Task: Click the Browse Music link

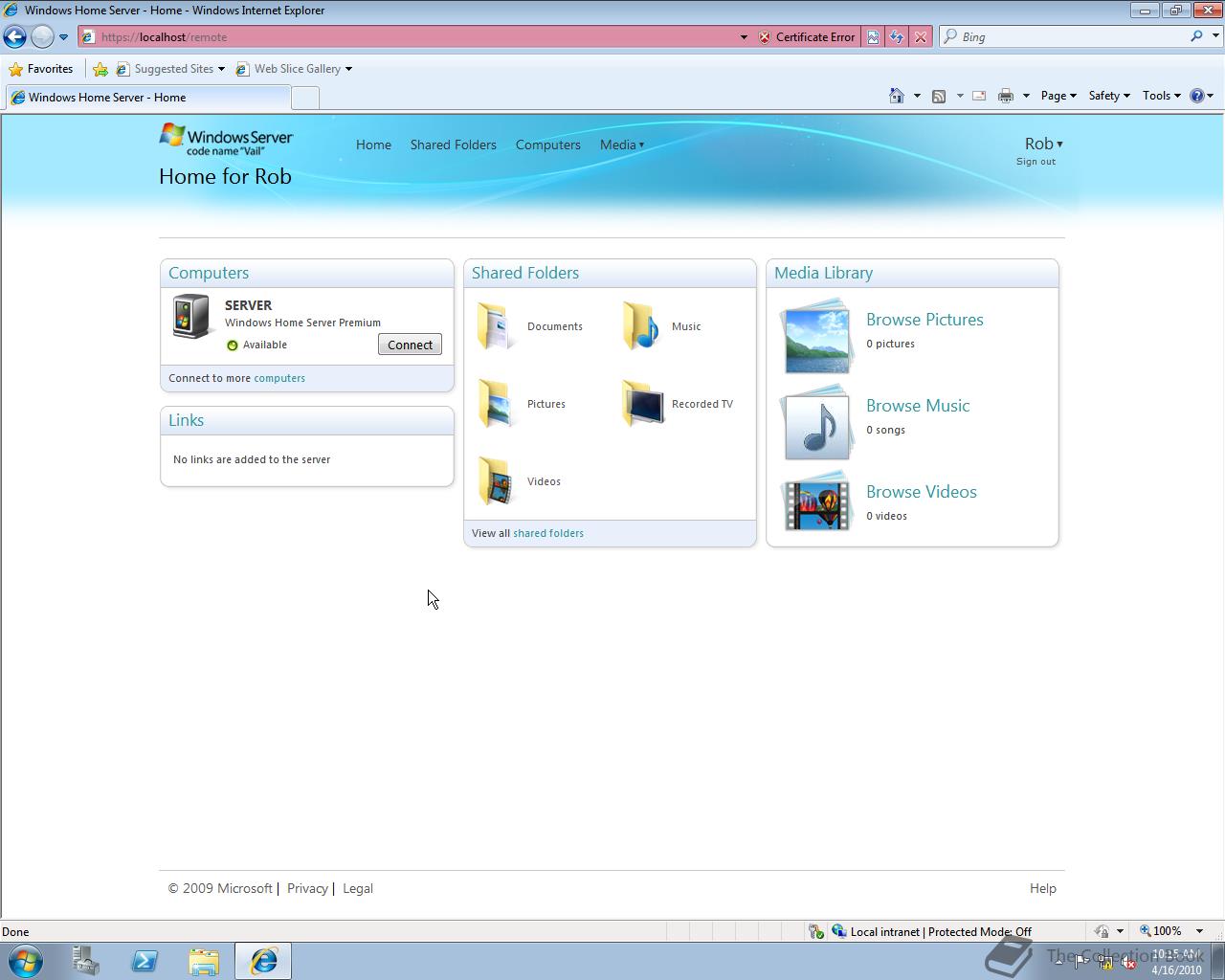Action: tap(918, 406)
